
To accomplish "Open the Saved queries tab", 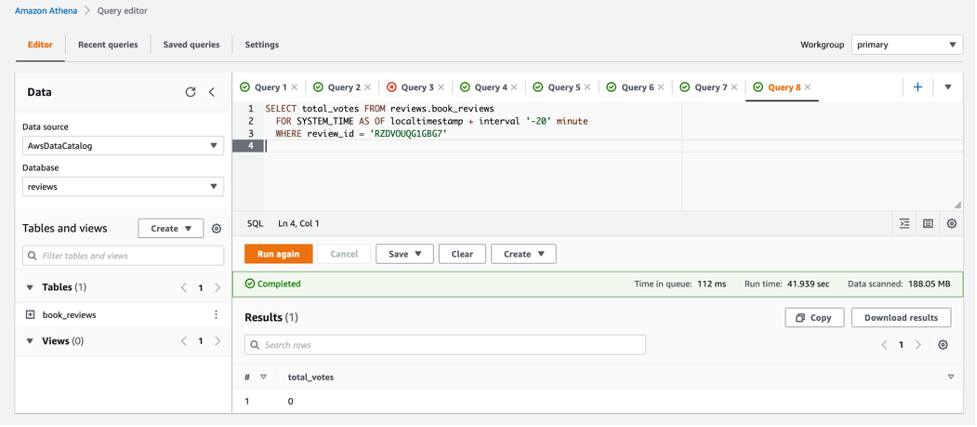I will click(x=191, y=45).
